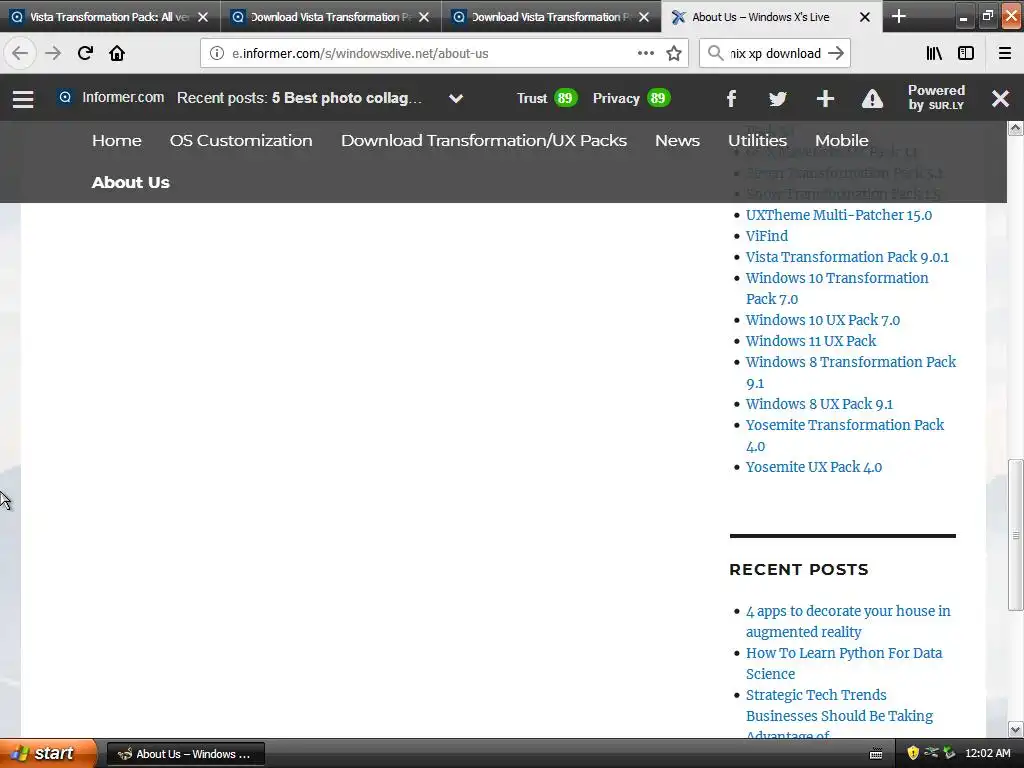
Task: Open the browser home page icon
Action: click(117, 53)
